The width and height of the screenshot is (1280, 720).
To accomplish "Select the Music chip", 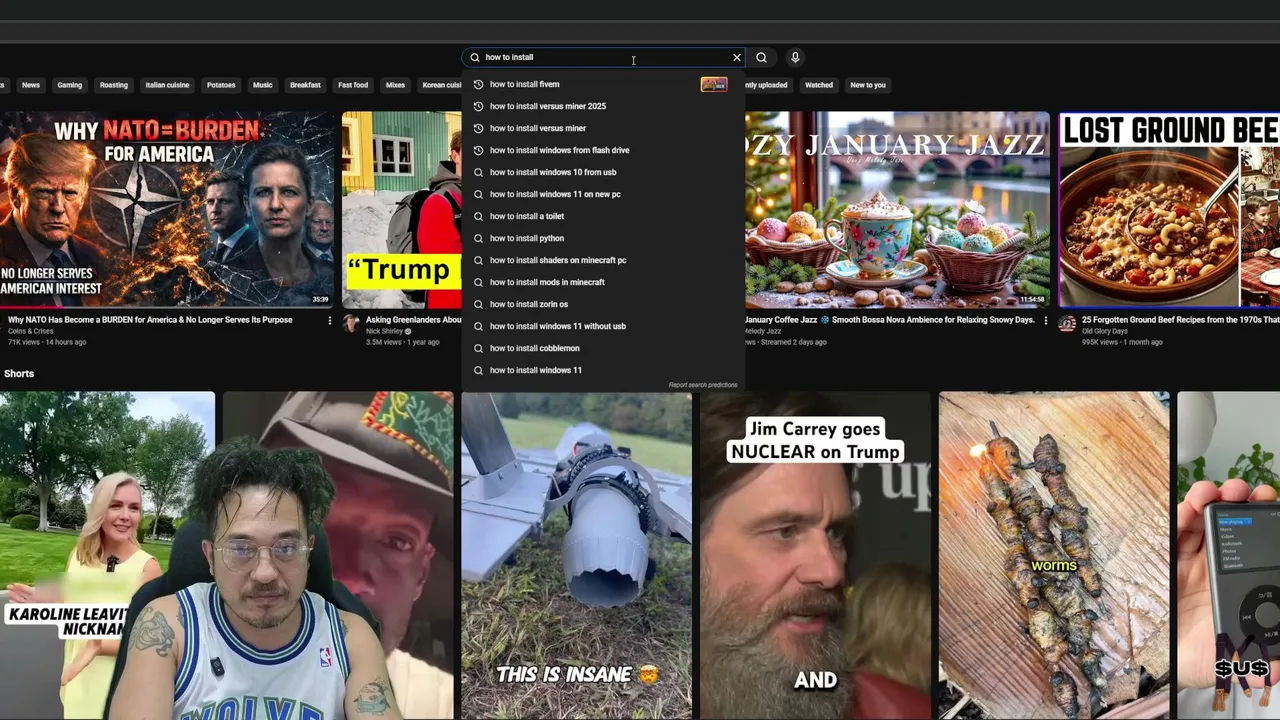I will pos(263,85).
